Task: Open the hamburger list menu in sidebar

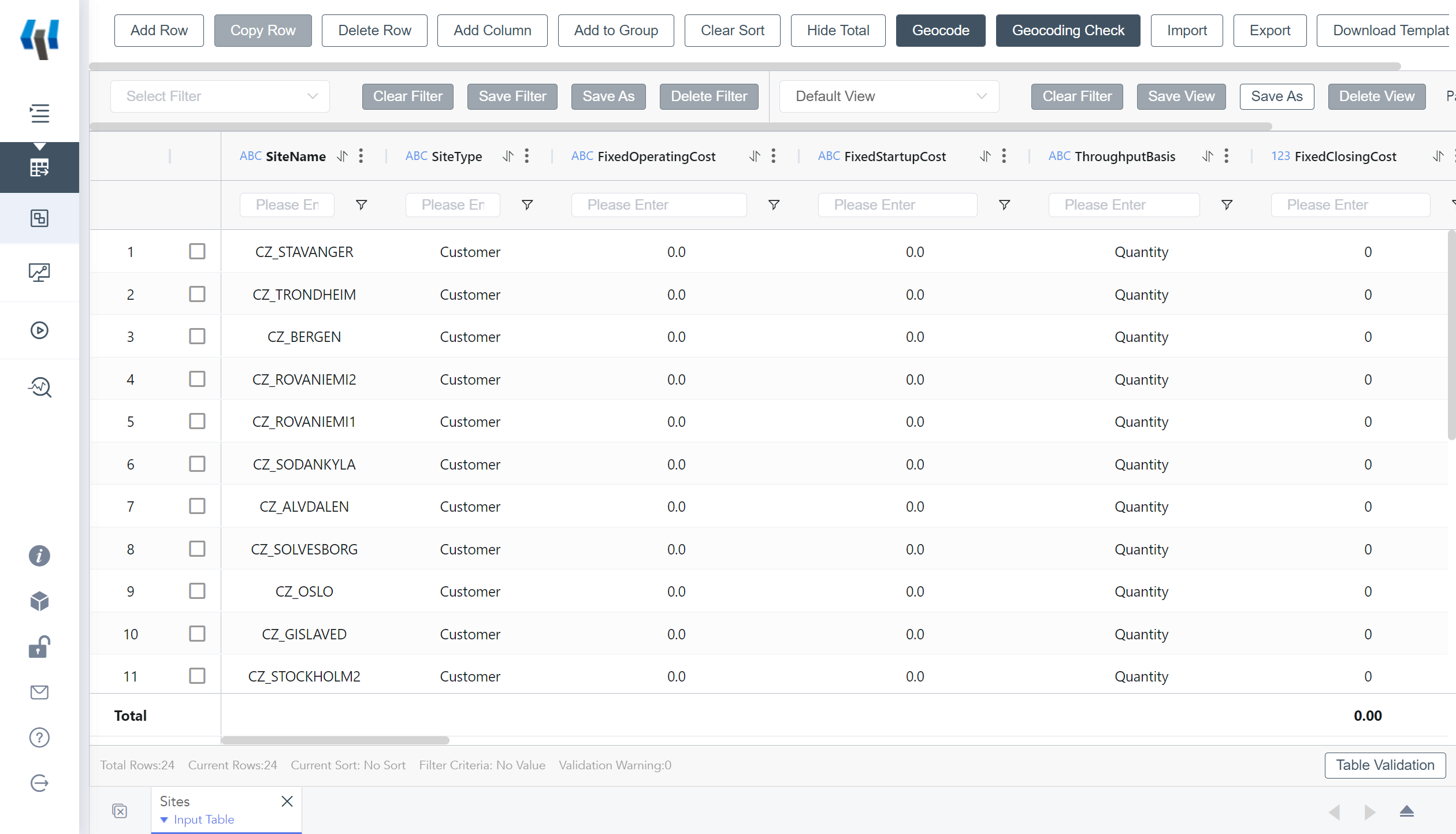Action: [39, 113]
